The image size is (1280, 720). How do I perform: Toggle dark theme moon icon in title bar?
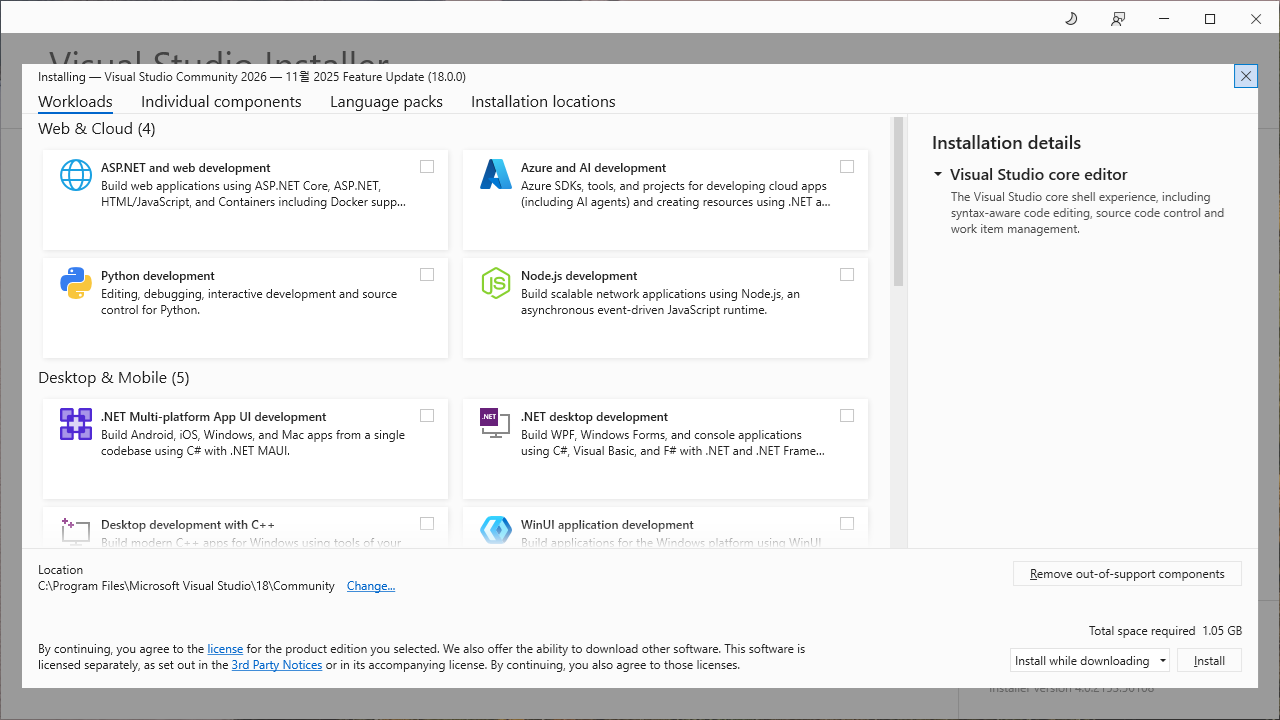[1071, 19]
